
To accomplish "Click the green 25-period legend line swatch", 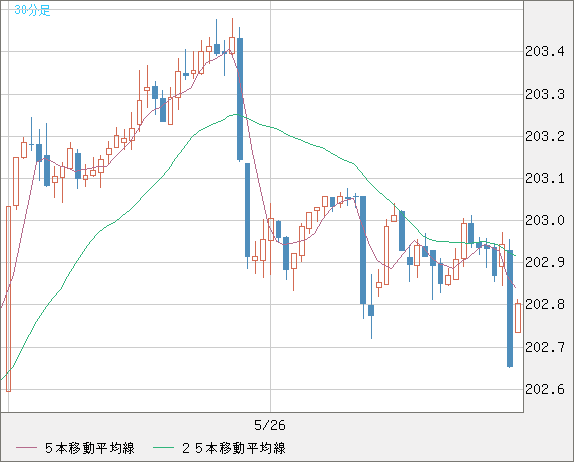I will (163, 448).
